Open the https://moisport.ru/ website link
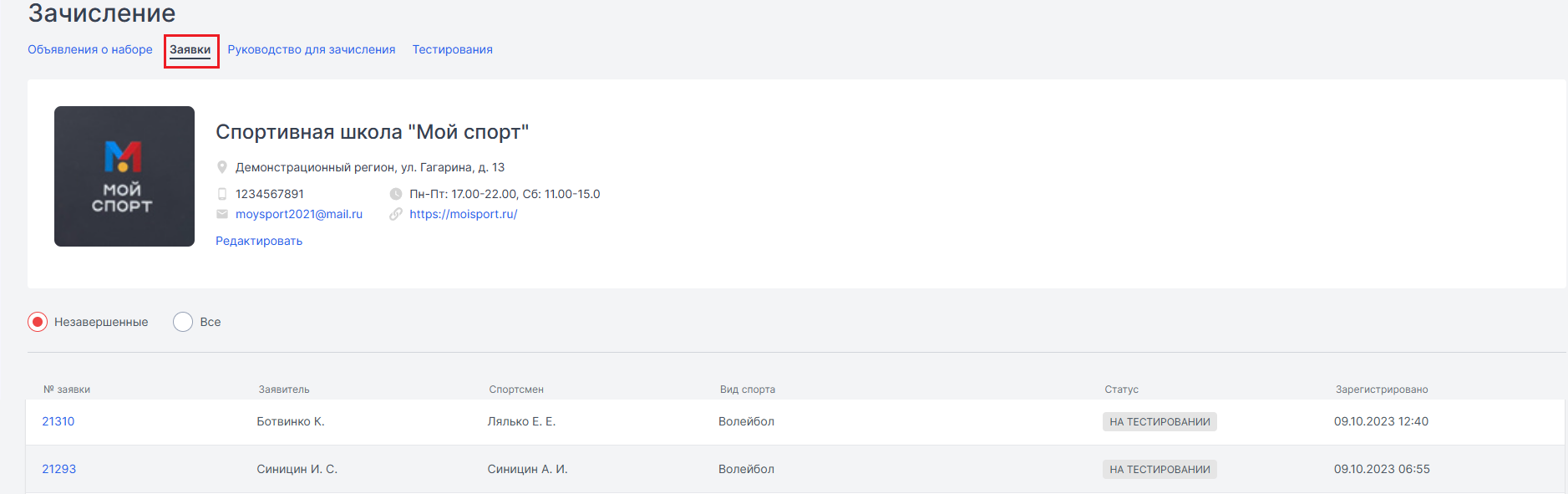Viewport: 1568px width, 494px height. pos(464,214)
